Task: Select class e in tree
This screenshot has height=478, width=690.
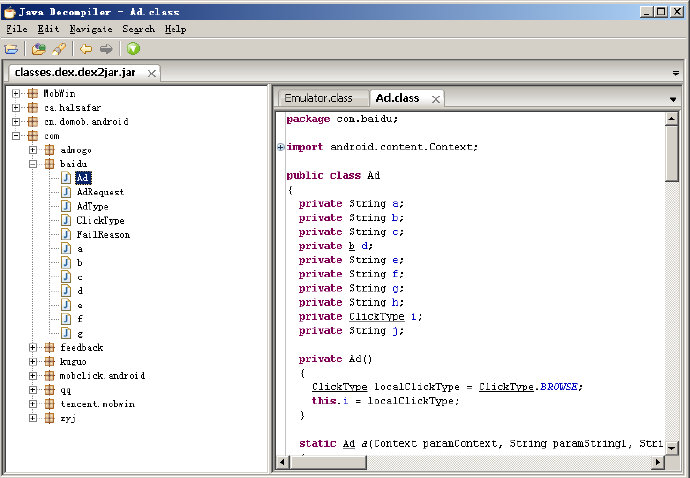Action: 80,305
